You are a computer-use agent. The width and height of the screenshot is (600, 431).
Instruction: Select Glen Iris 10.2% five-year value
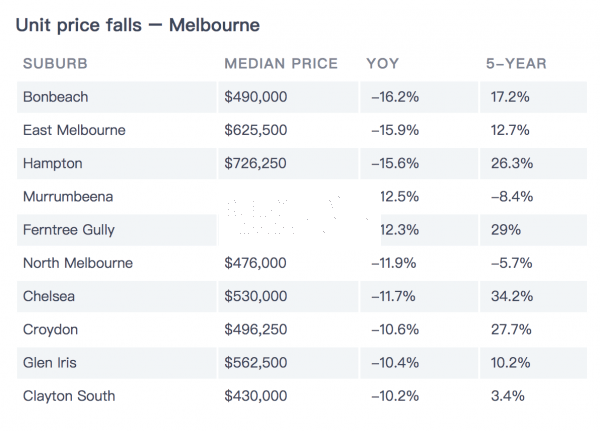(x=510, y=363)
